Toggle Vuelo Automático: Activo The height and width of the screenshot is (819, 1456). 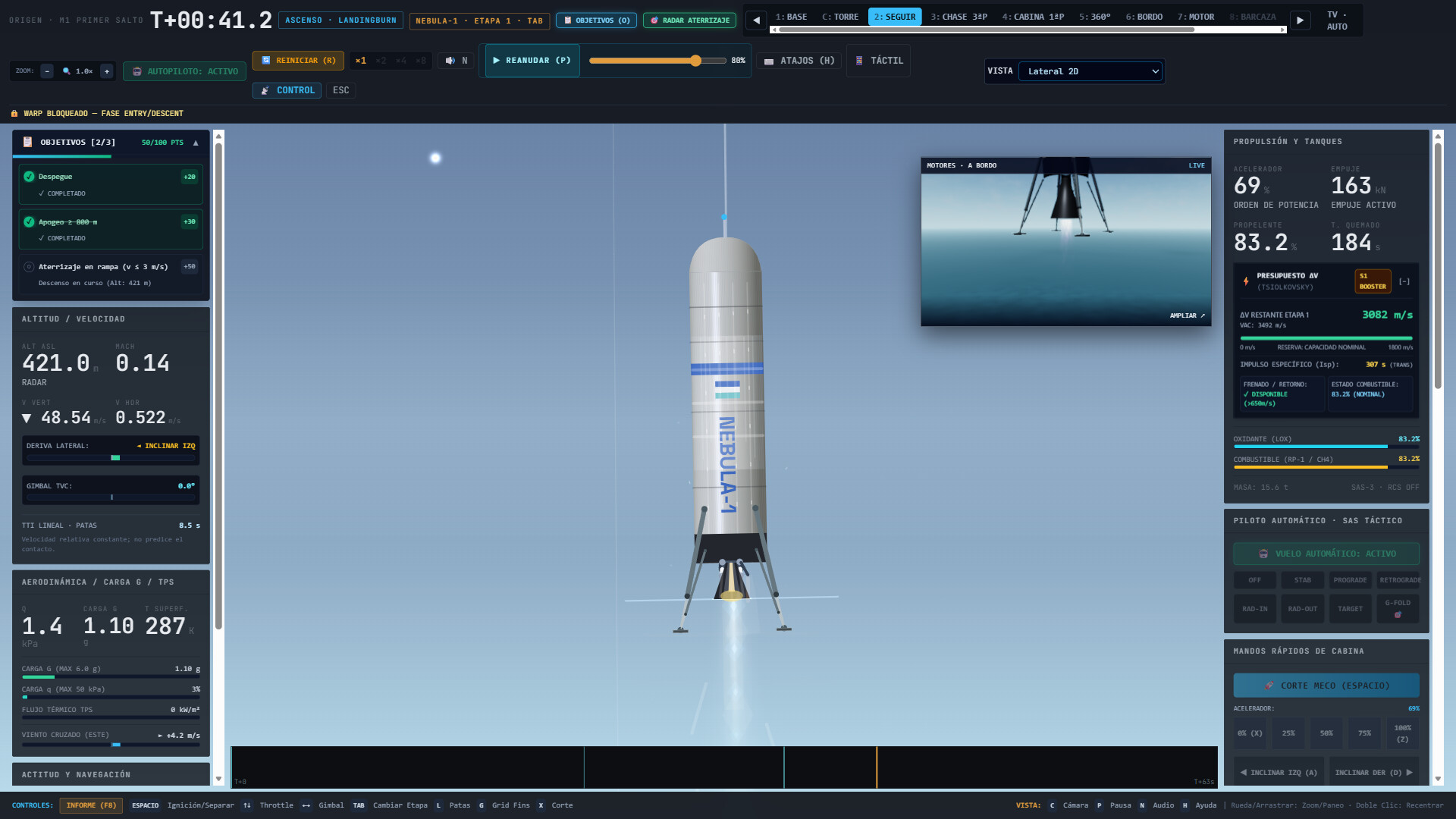[x=1326, y=554]
